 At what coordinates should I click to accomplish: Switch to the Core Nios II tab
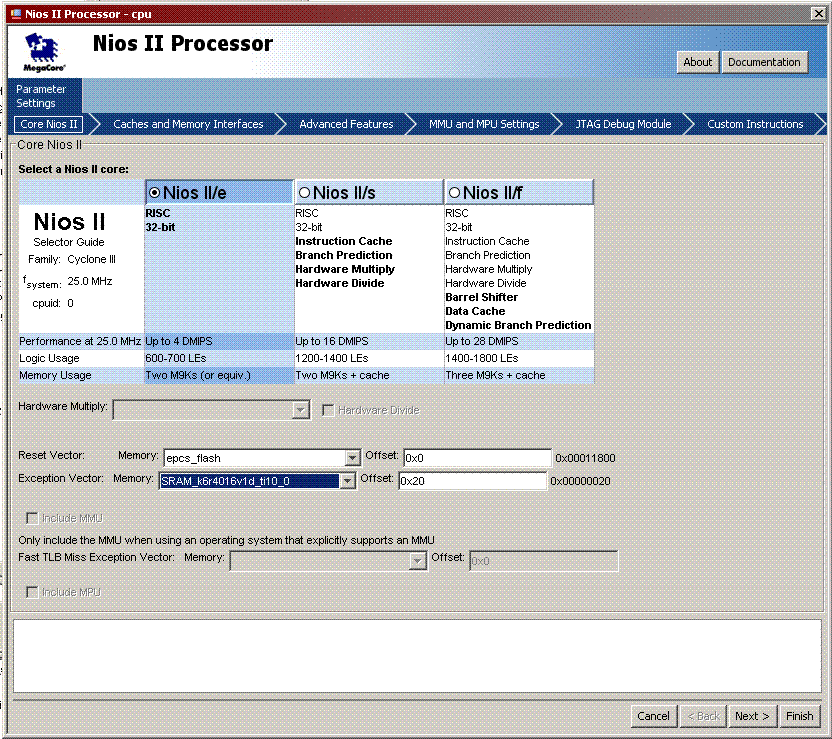[x=48, y=124]
